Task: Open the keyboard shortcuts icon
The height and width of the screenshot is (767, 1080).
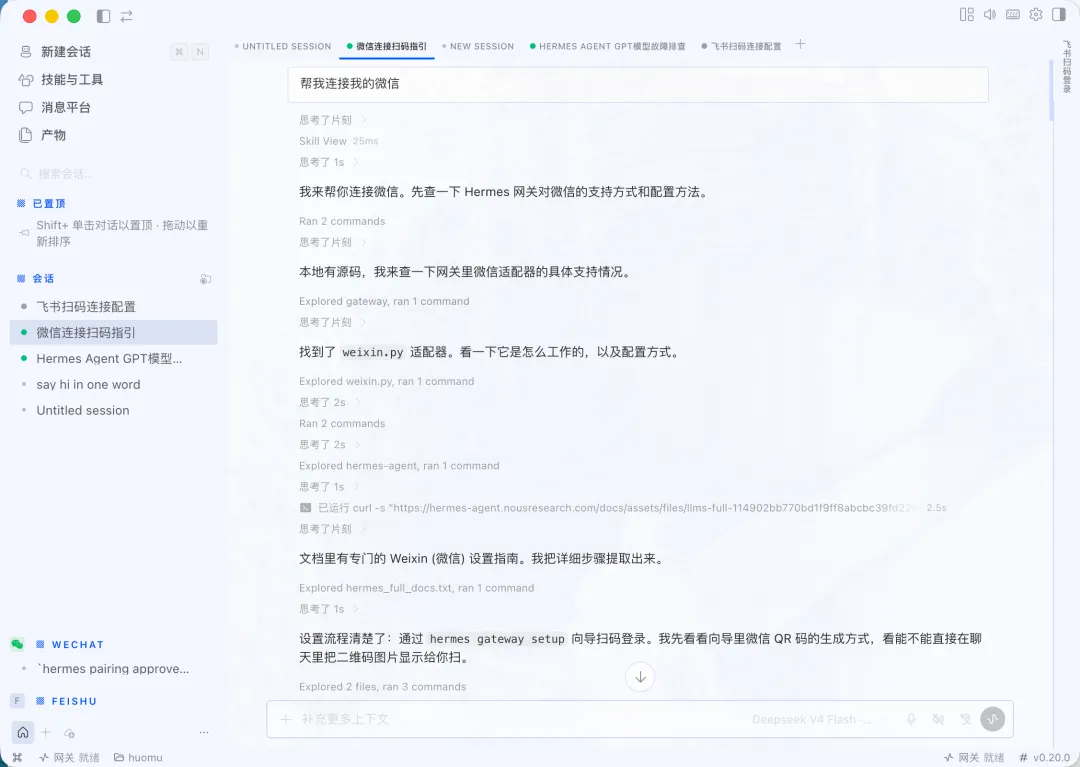Action: (x=1012, y=14)
